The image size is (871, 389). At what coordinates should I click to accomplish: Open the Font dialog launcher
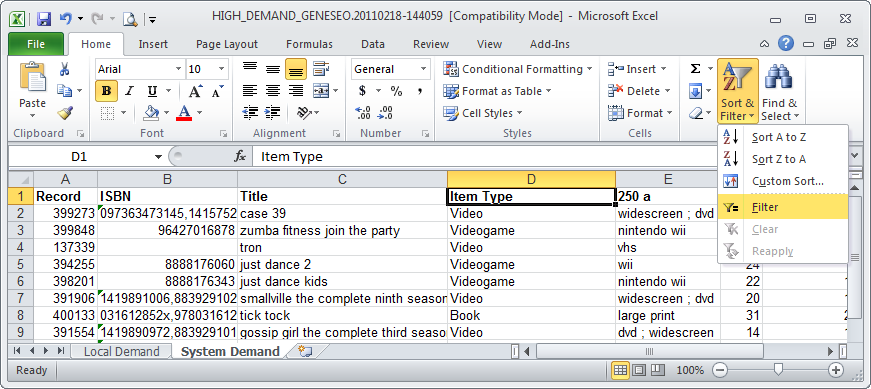223,134
